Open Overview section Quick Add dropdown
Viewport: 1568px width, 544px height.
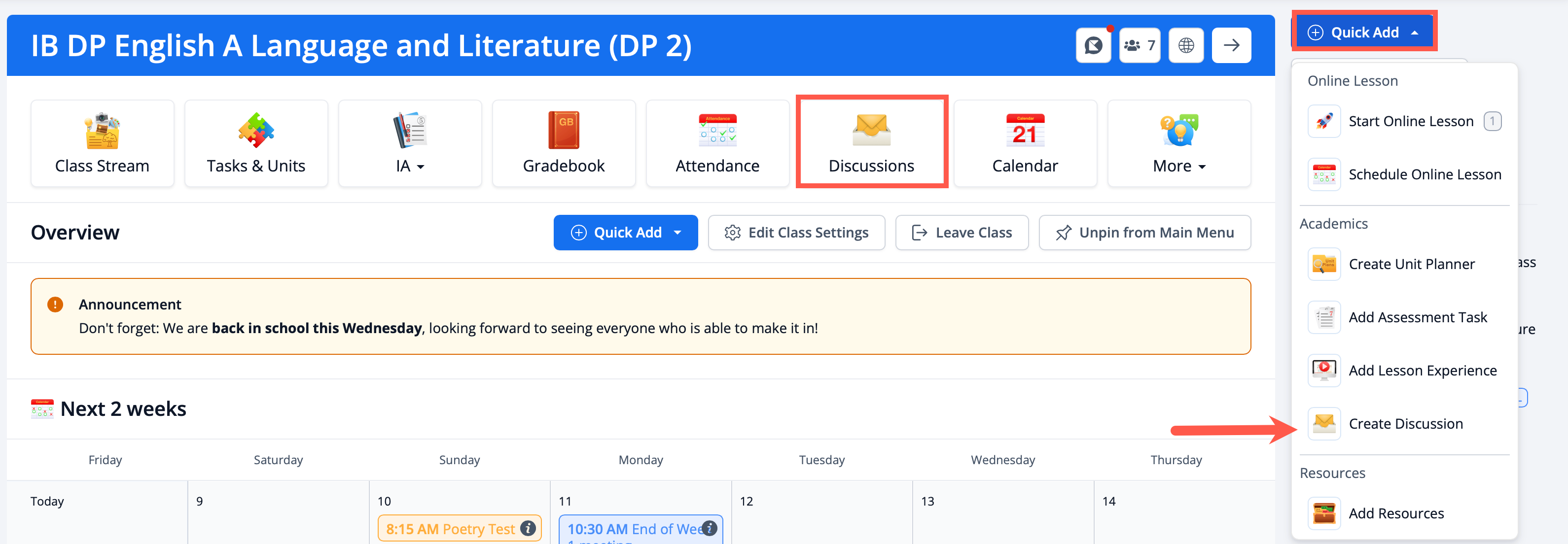click(x=625, y=233)
